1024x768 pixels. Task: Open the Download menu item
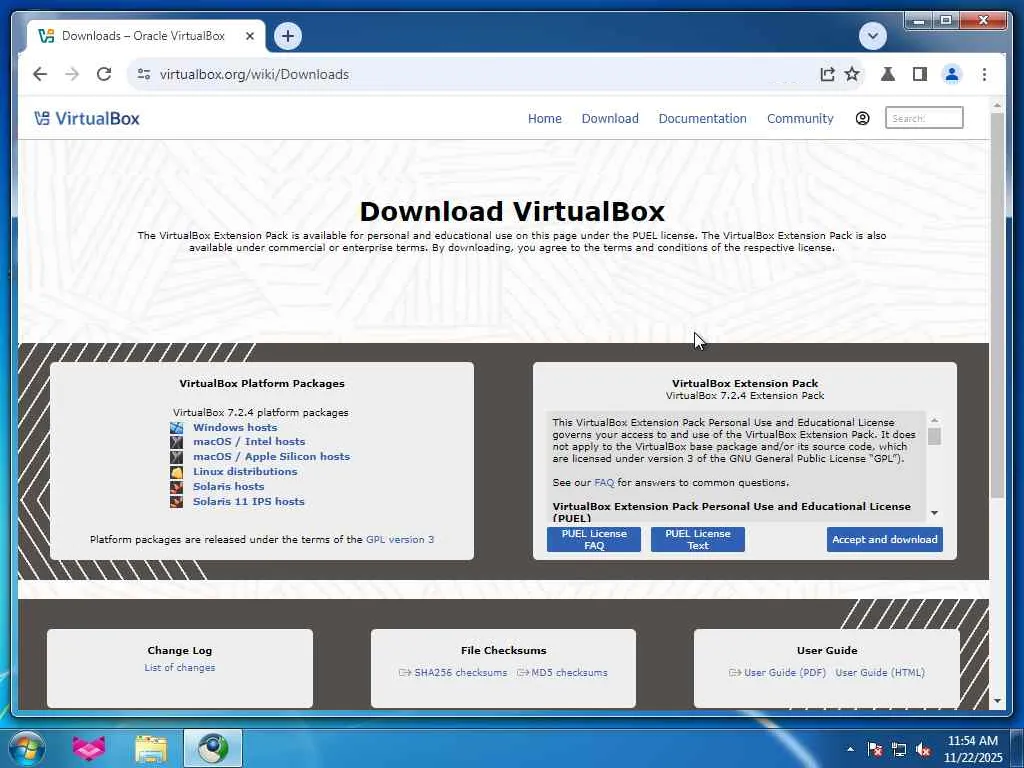610,118
